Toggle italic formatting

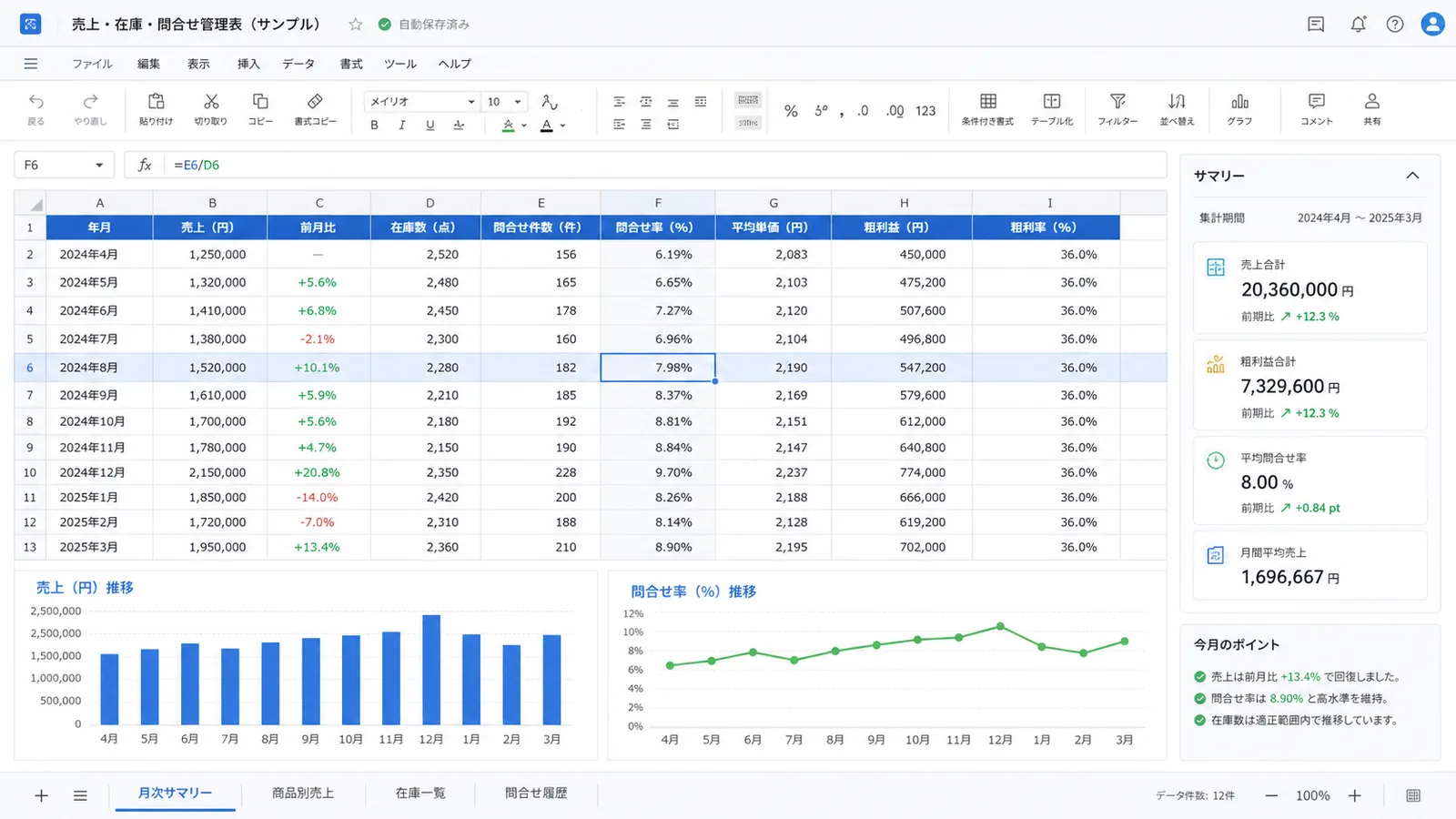(401, 126)
